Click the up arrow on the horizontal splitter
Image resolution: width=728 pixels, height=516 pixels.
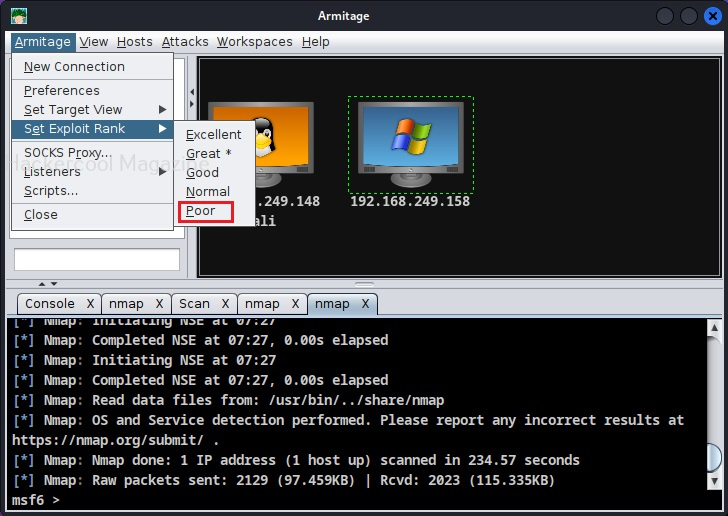(x=42, y=283)
